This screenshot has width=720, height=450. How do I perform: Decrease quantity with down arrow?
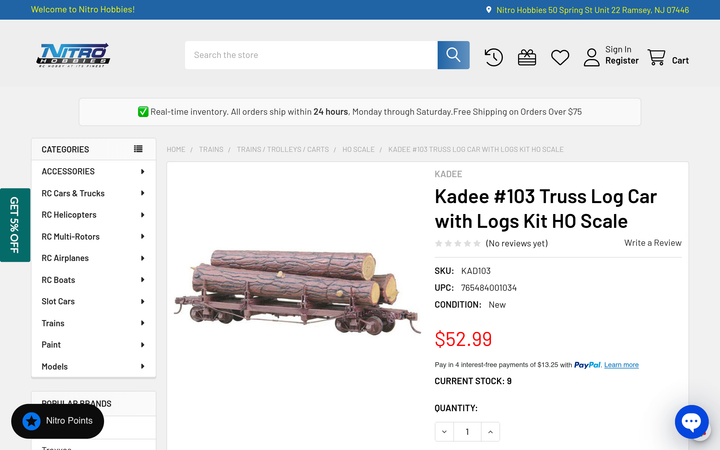tap(444, 432)
